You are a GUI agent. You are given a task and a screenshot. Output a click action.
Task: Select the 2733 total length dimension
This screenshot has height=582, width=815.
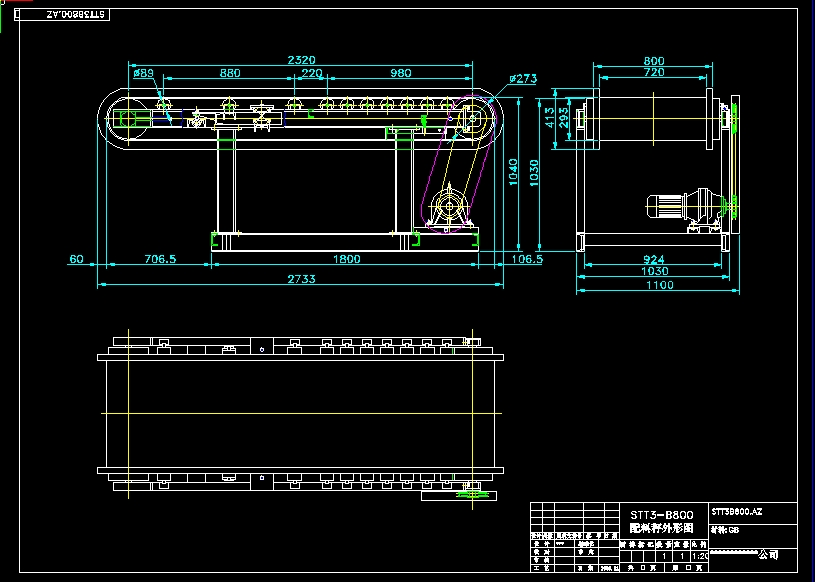point(301,279)
